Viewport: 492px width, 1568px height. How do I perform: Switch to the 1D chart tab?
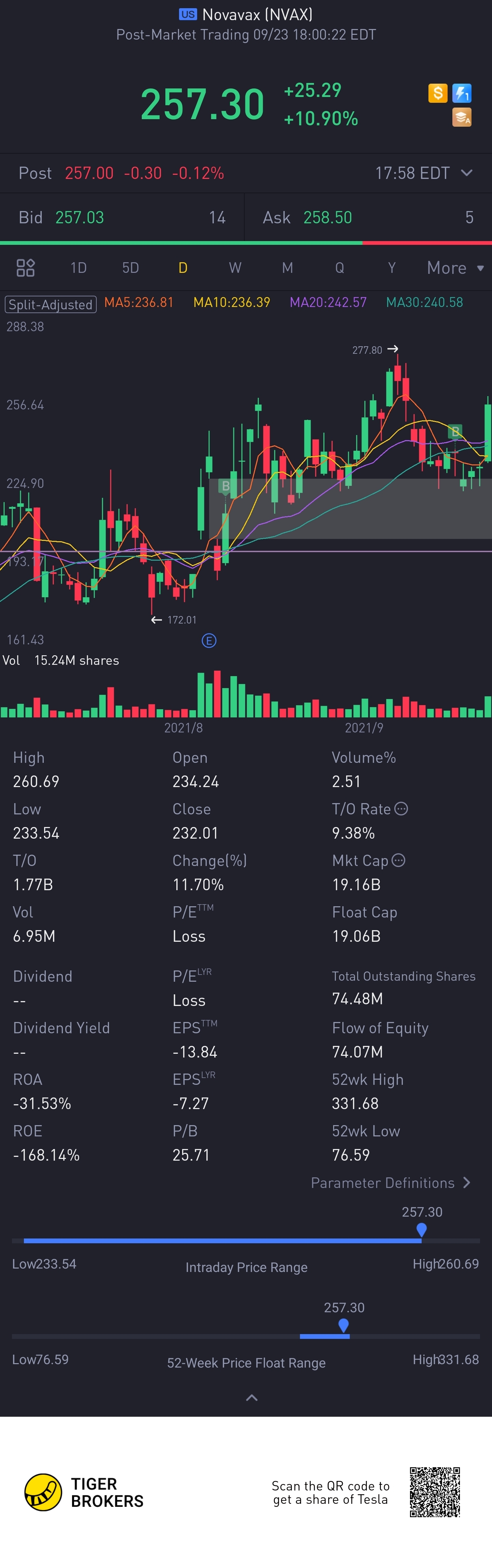click(79, 268)
